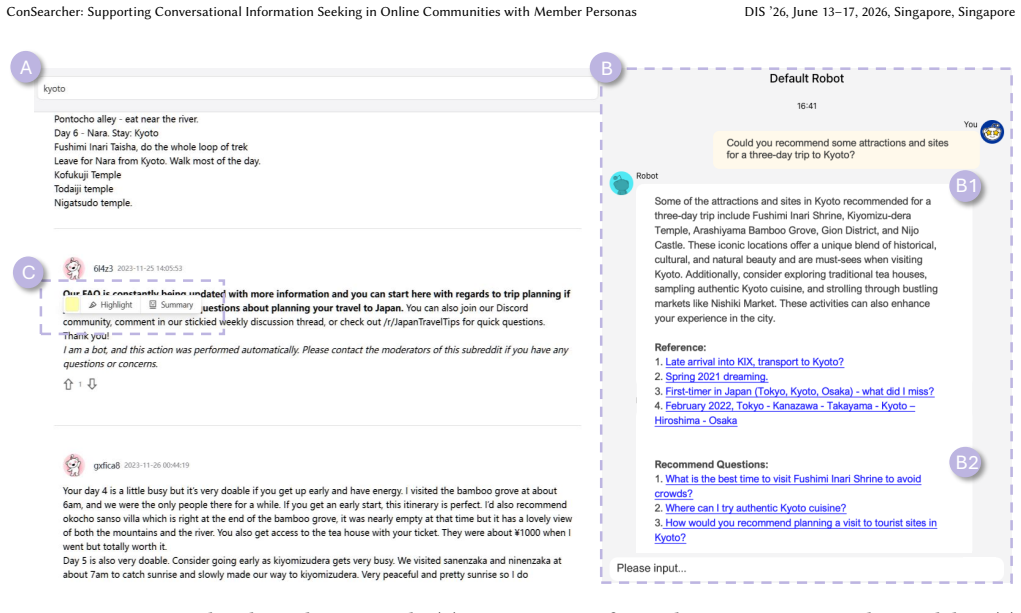Upvote the comment by 6l4z3
Image resolution: width=1021 pixels, height=613 pixels.
pyautogui.click(x=68, y=384)
